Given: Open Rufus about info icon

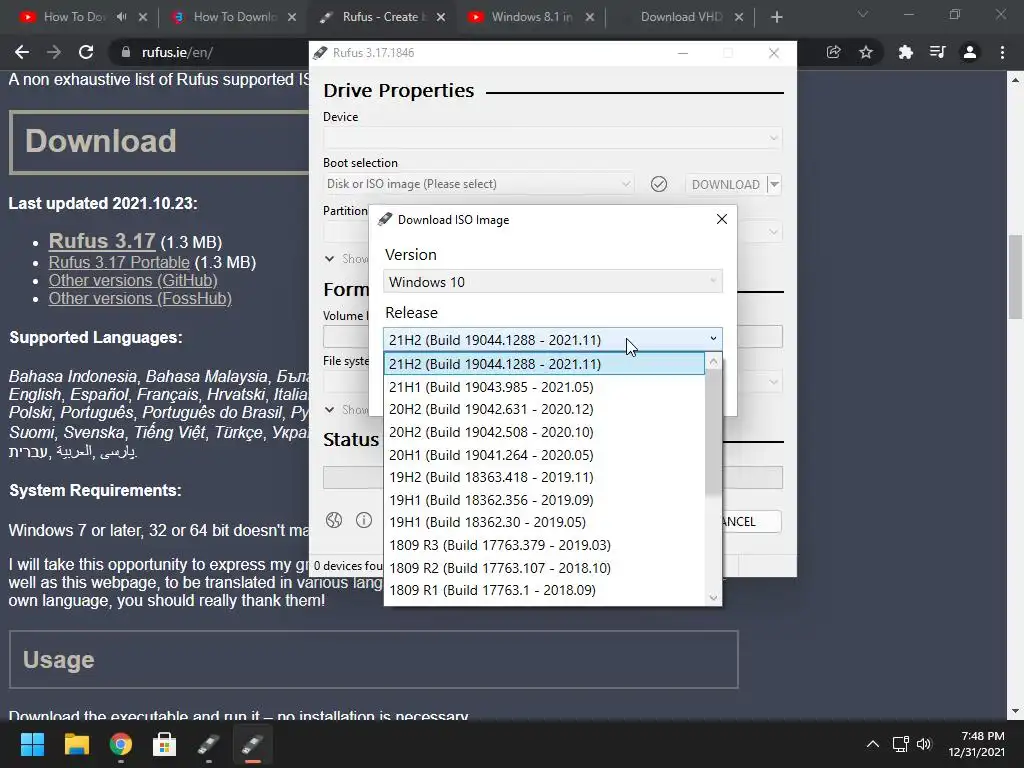Looking at the screenshot, I should [364, 520].
